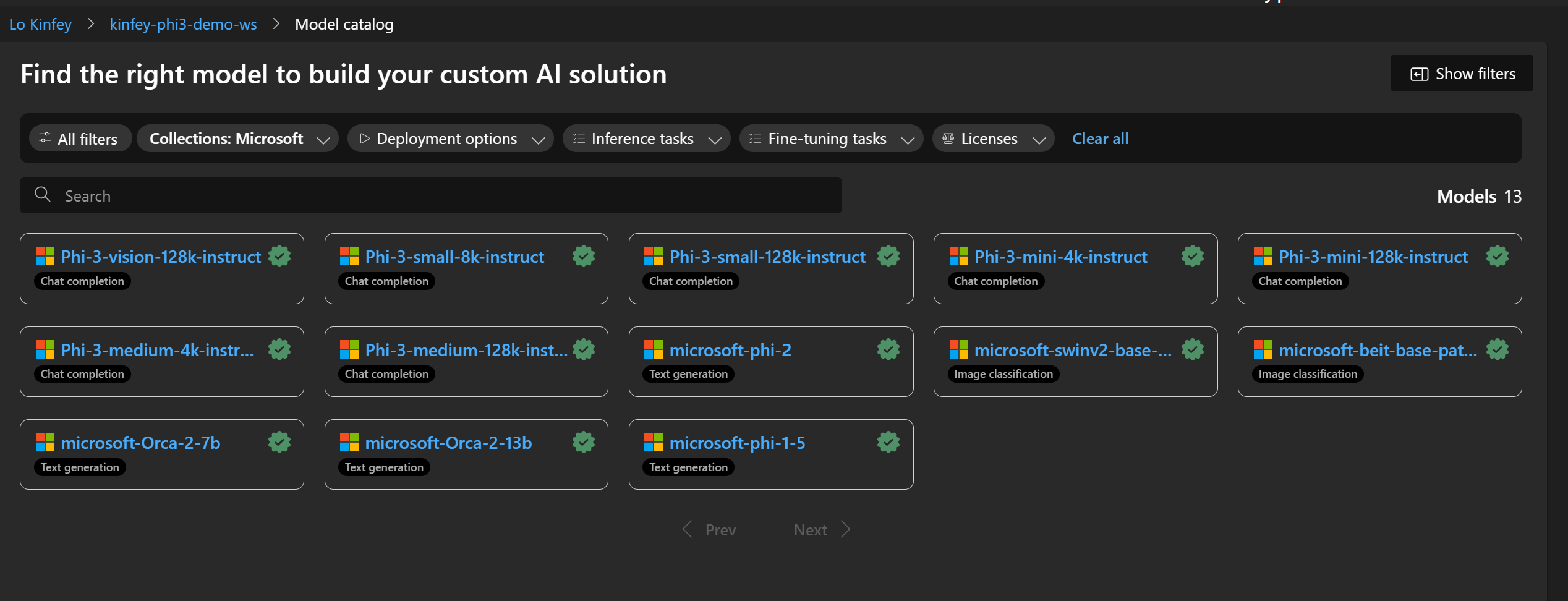Screen dimensions: 1568x601
Task: Click the Model catalog breadcrumb
Action: tap(344, 24)
